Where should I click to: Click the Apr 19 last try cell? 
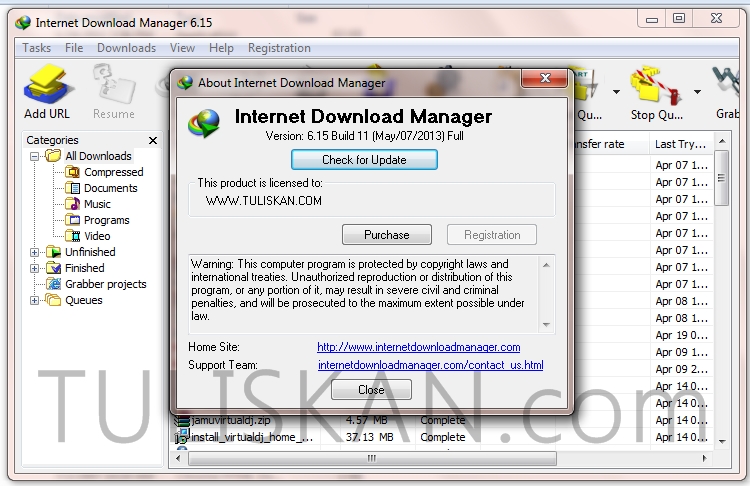[x=681, y=335]
